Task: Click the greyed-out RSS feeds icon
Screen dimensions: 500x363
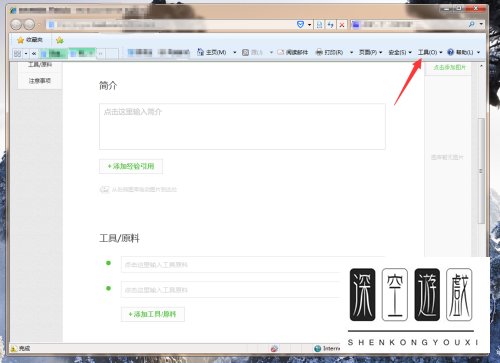Action: 245,52
